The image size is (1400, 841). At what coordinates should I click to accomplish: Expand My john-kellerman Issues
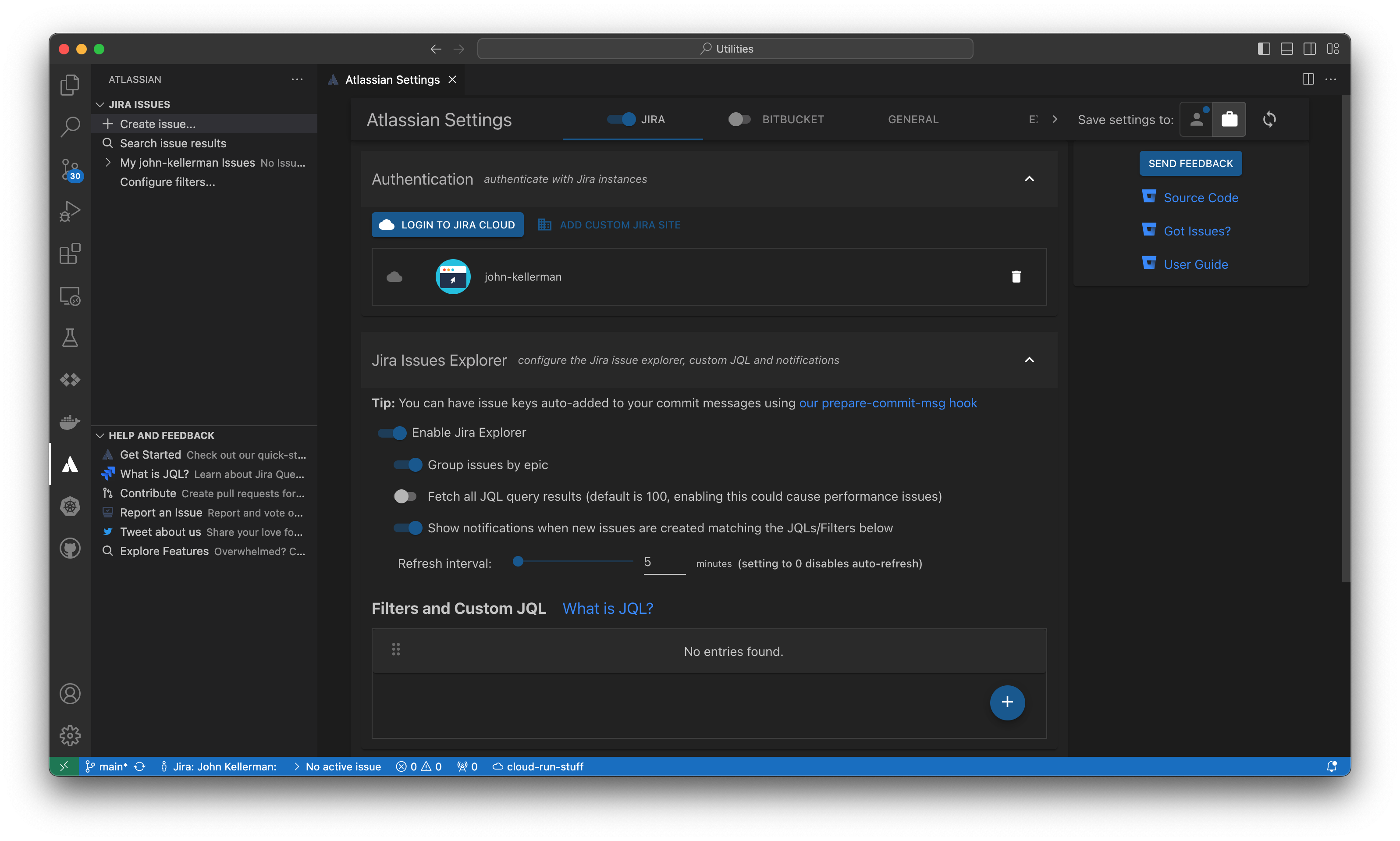click(109, 163)
